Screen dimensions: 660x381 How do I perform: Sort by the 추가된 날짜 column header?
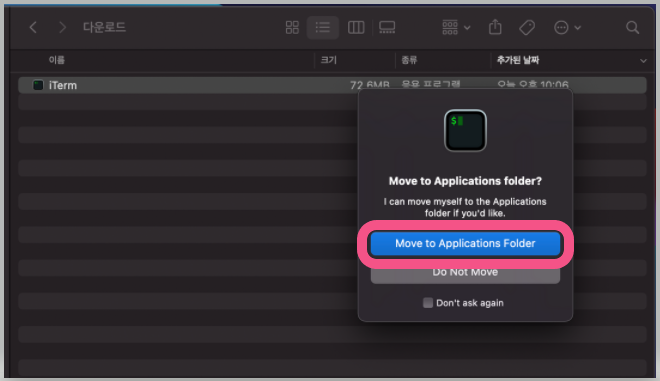coord(518,60)
